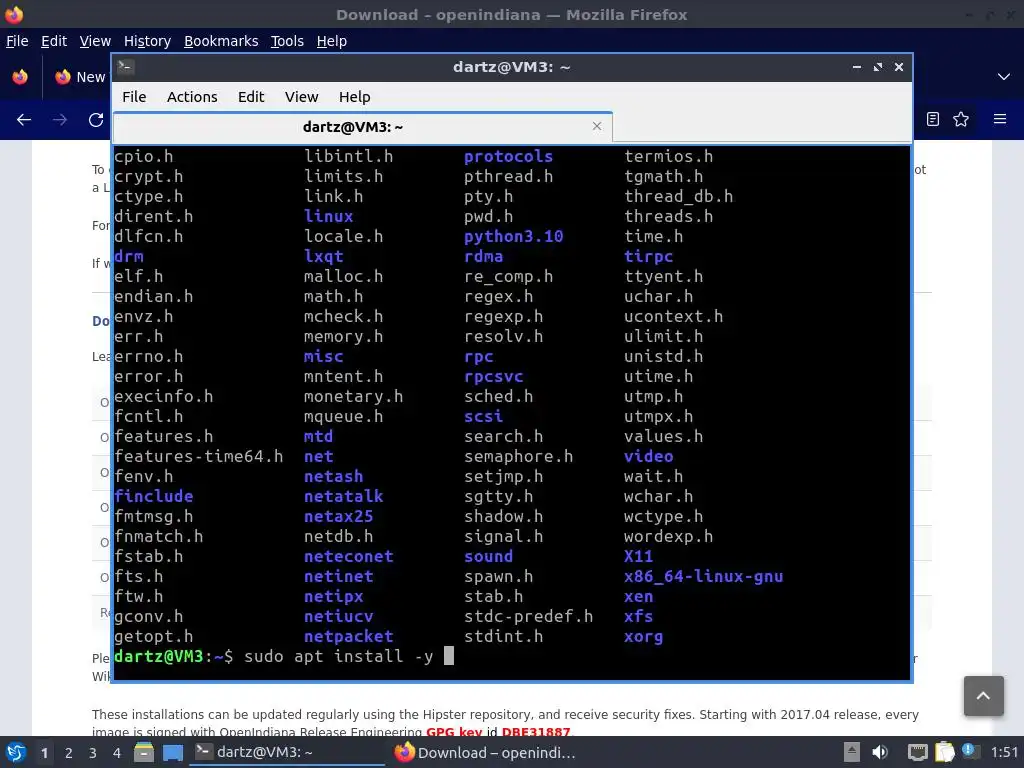
Task: Switch to workspace 2
Action: pyautogui.click(x=69, y=753)
